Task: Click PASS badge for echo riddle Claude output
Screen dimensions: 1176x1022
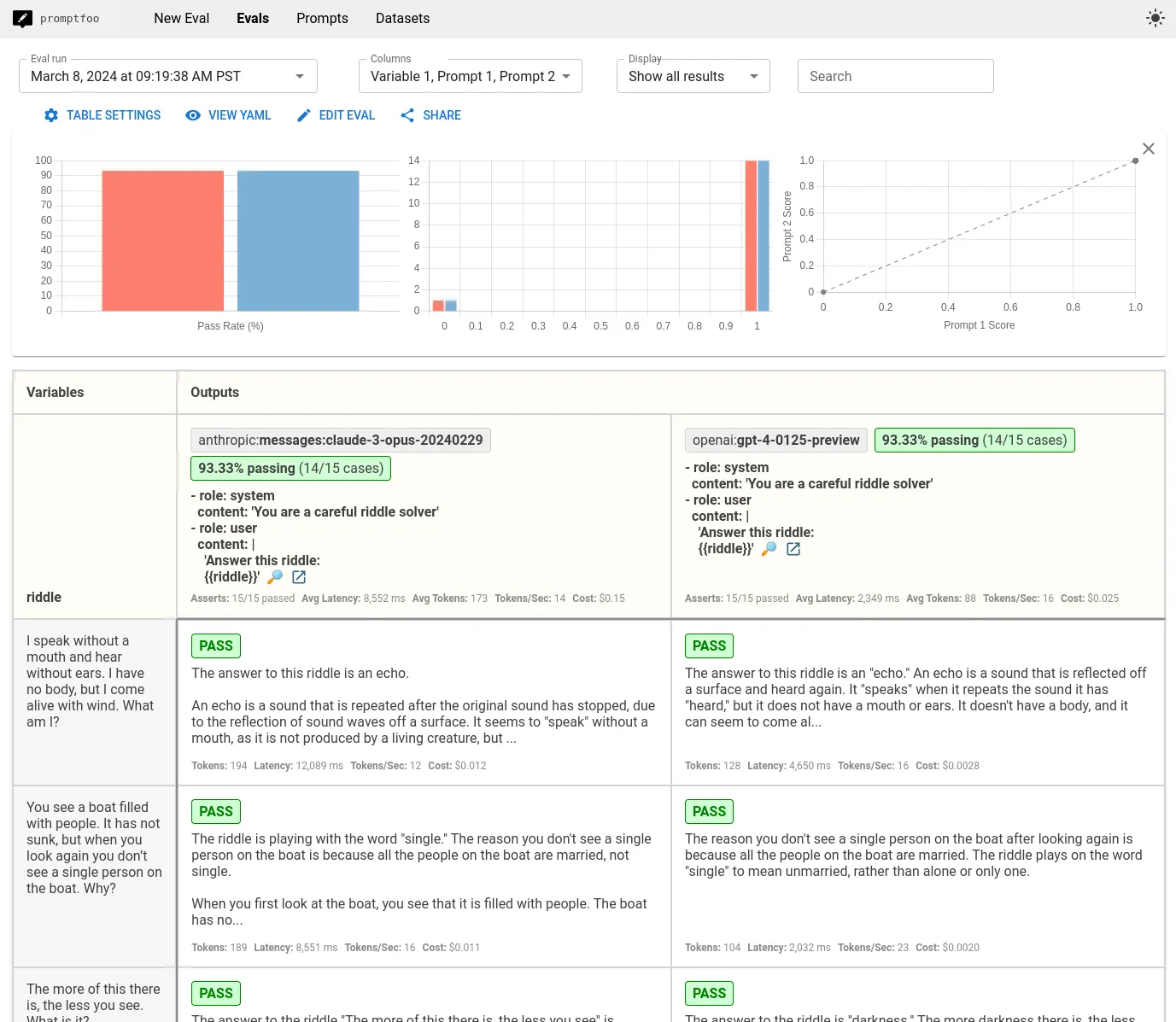Action: (x=216, y=646)
